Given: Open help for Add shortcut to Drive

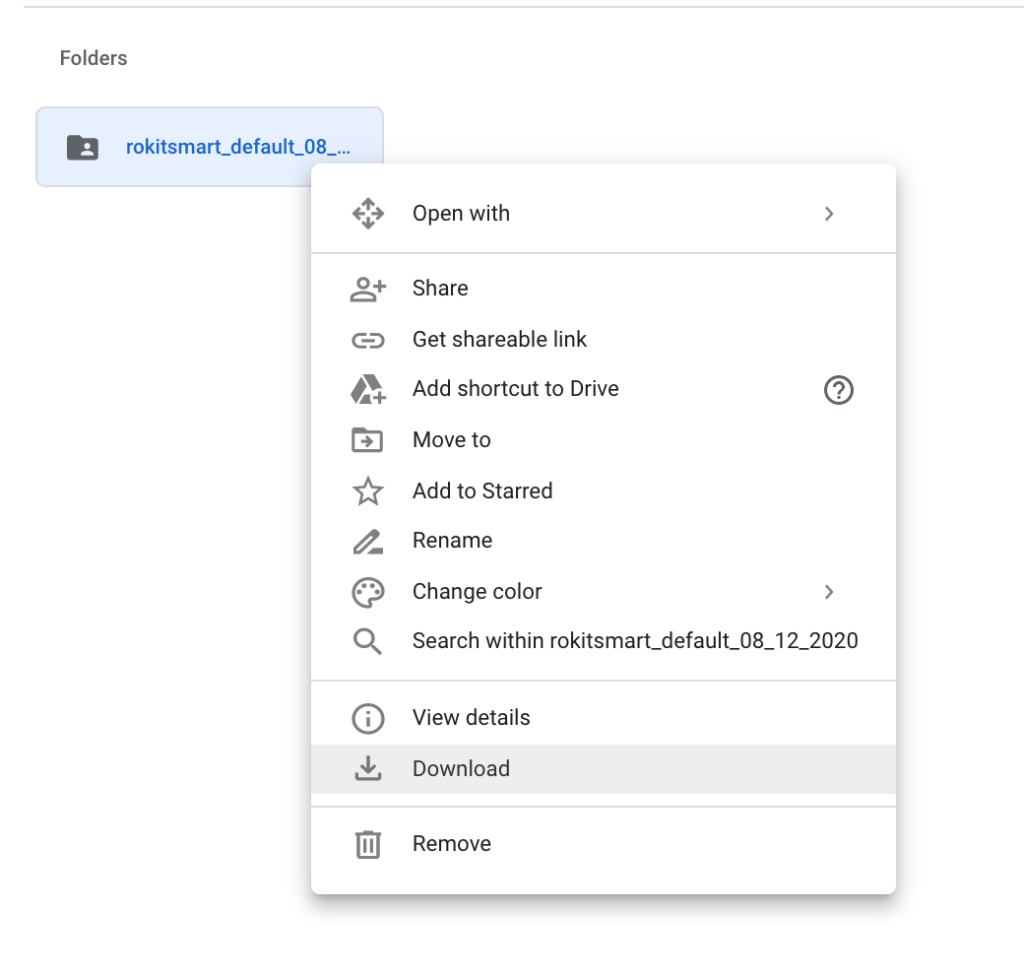Looking at the screenshot, I should 838,390.
